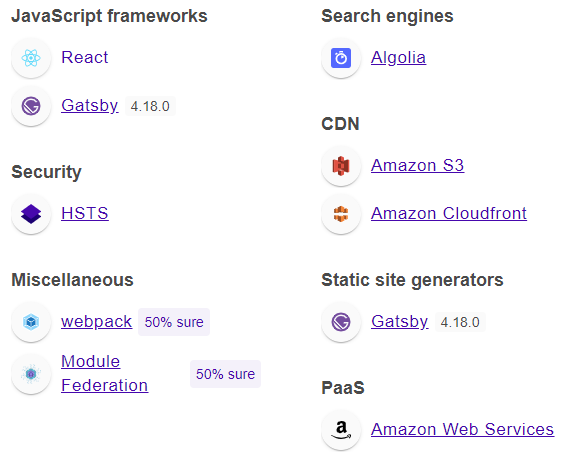
Task: Open the Amazon S3 link
Action: click(x=418, y=165)
